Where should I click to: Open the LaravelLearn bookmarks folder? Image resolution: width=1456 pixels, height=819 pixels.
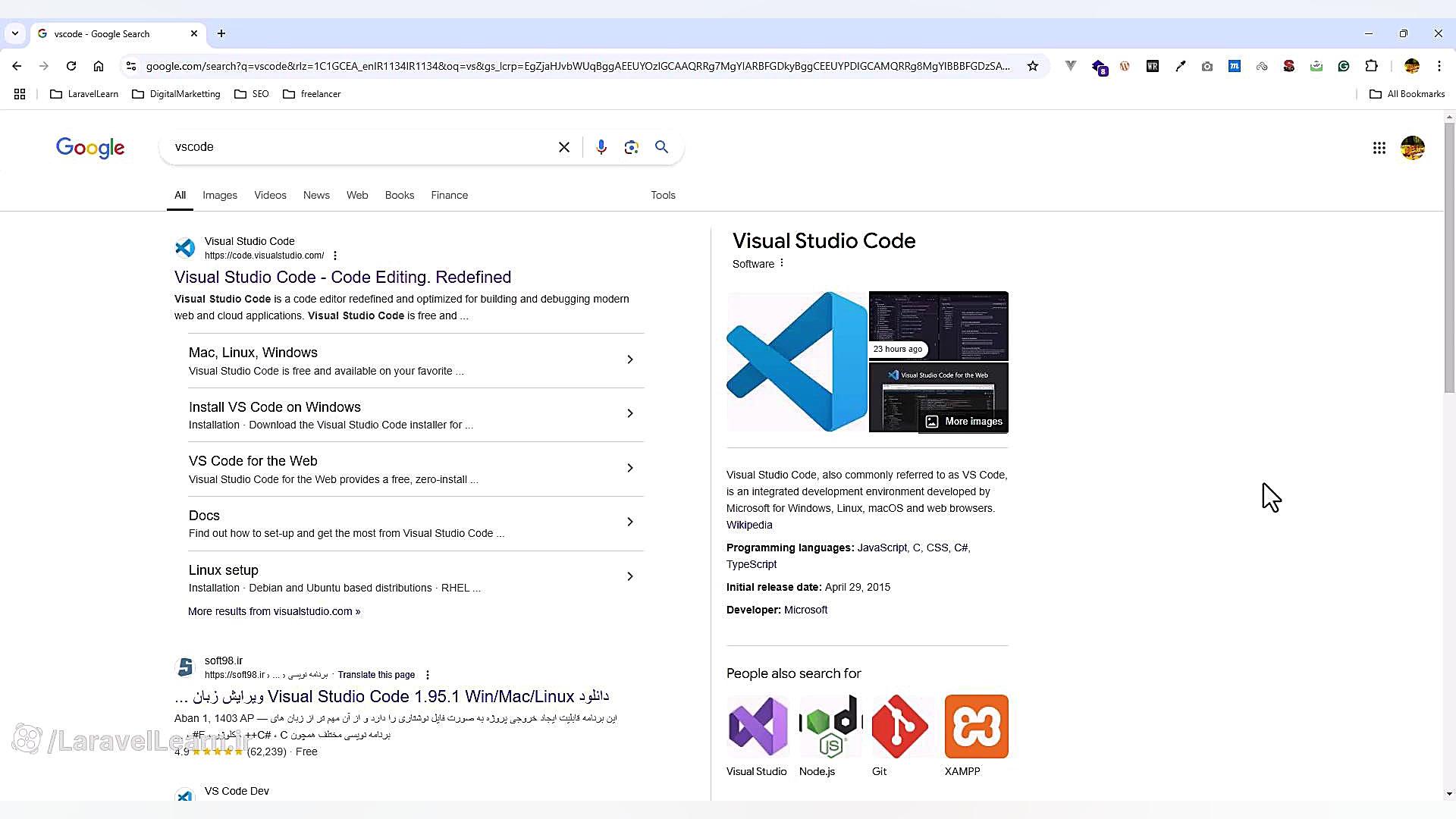(x=84, y=94)
